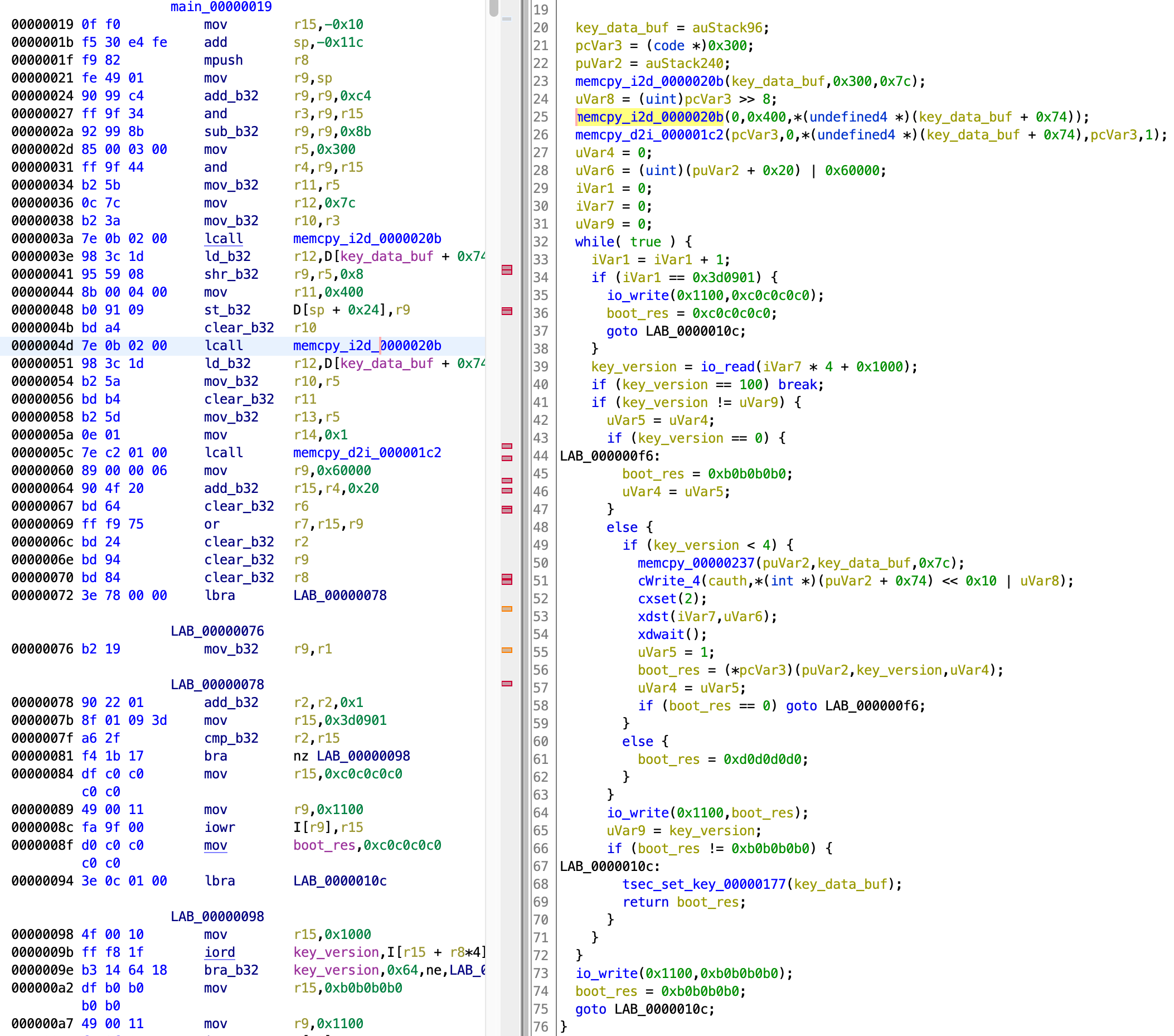Select address 0000004d in listing
This screenshot has width=1174, height=1036.
(x=42, y=345)
